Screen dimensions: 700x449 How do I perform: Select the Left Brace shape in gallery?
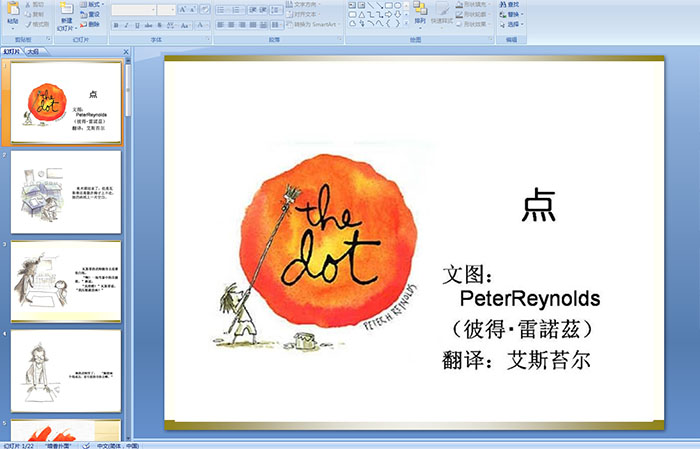[x=388, y=24]
